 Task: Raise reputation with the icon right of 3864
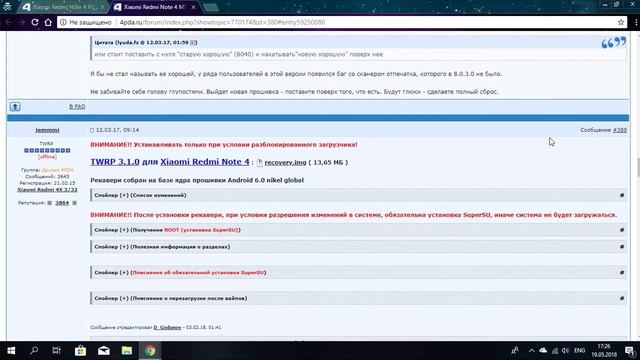click(x=74, y=203)
